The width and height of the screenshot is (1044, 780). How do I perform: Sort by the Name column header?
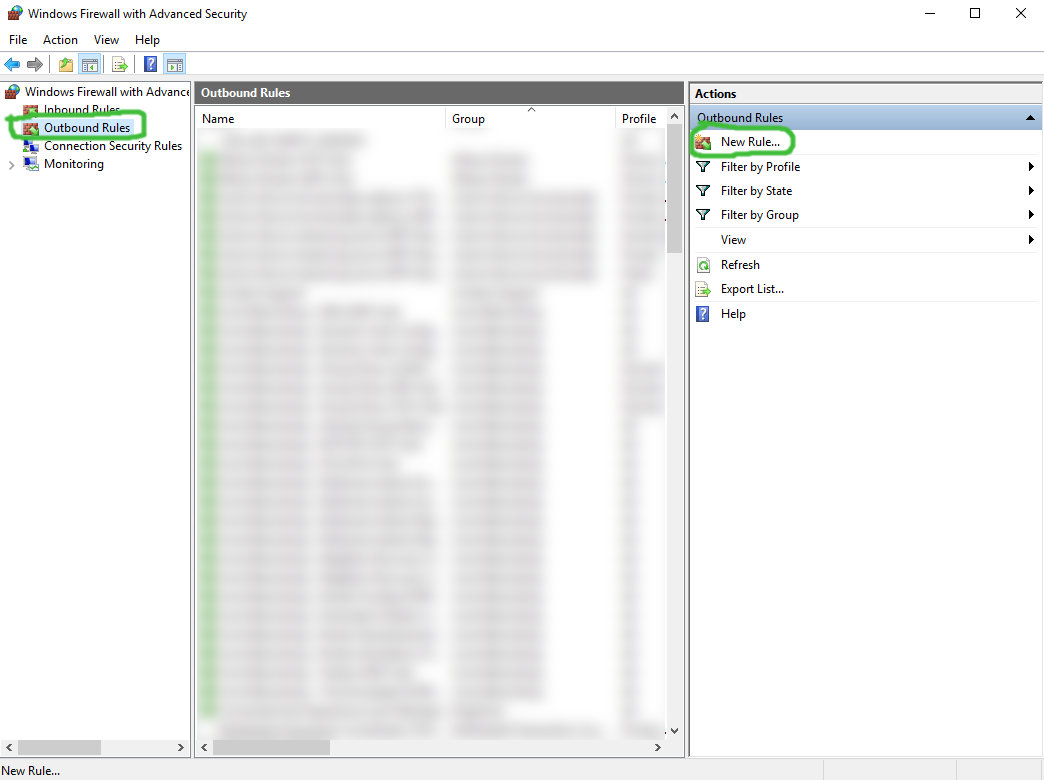point(320,119)
